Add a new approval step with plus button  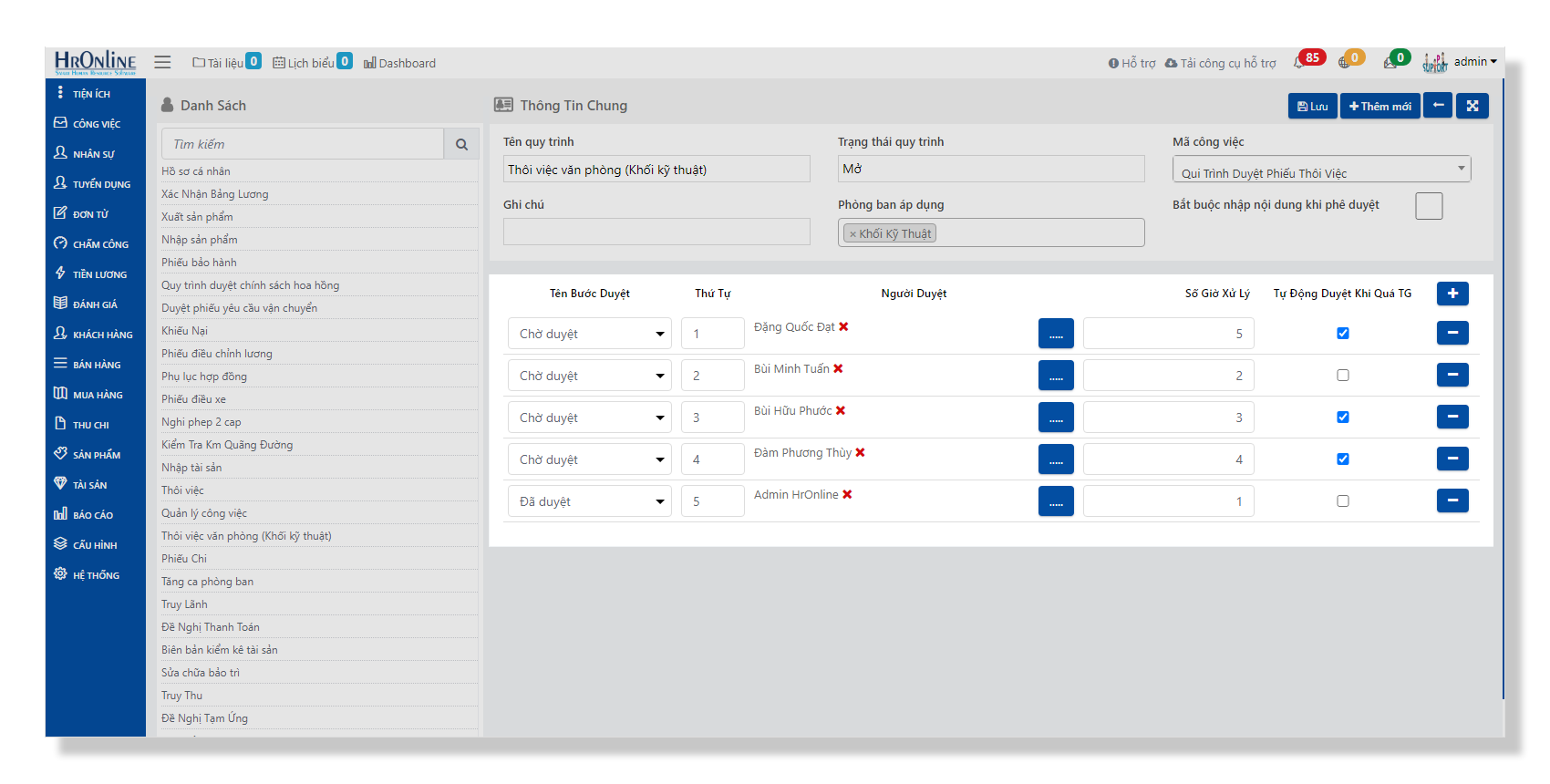tap(1452, 294)
